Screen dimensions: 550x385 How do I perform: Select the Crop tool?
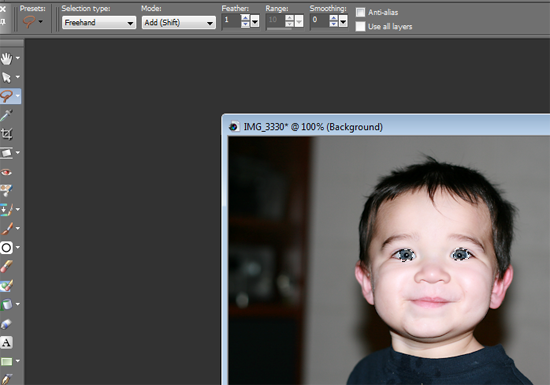click(x=6, y=134)
